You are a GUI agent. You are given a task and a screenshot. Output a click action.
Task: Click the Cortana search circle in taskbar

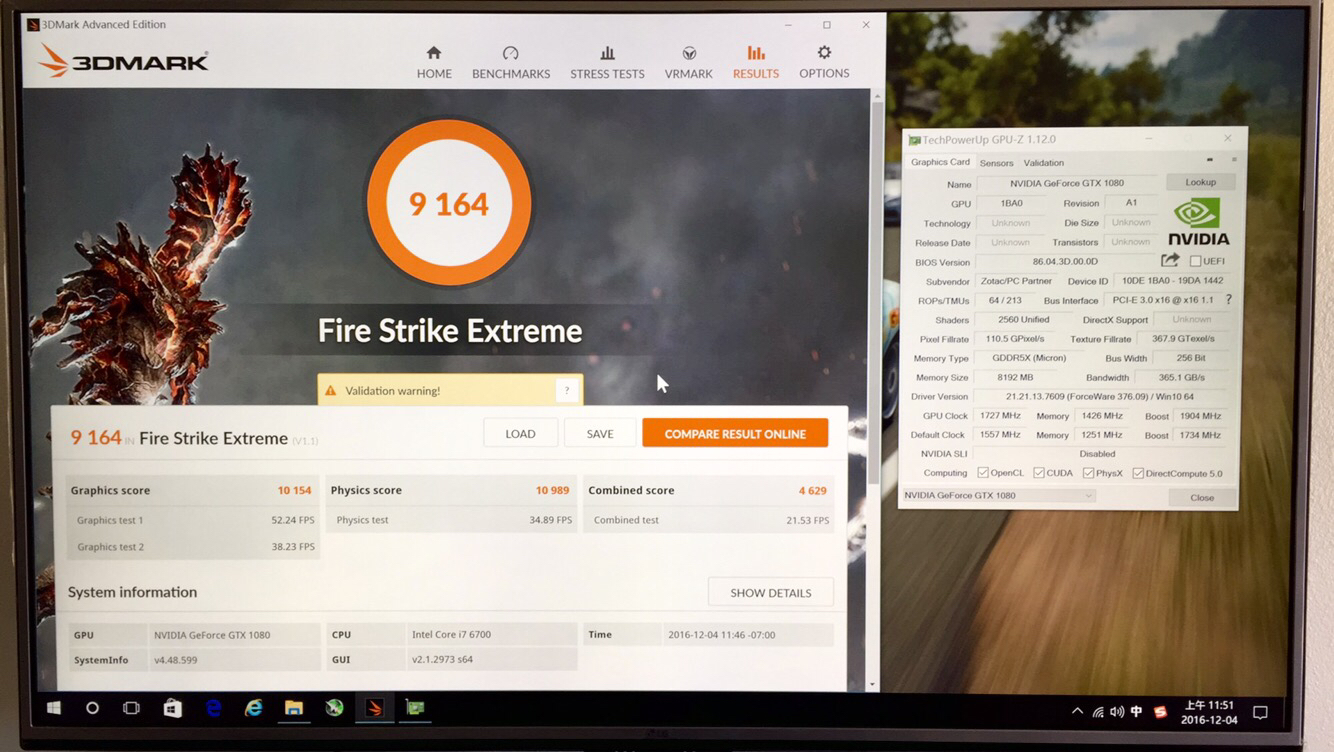(x=92, y=708)
